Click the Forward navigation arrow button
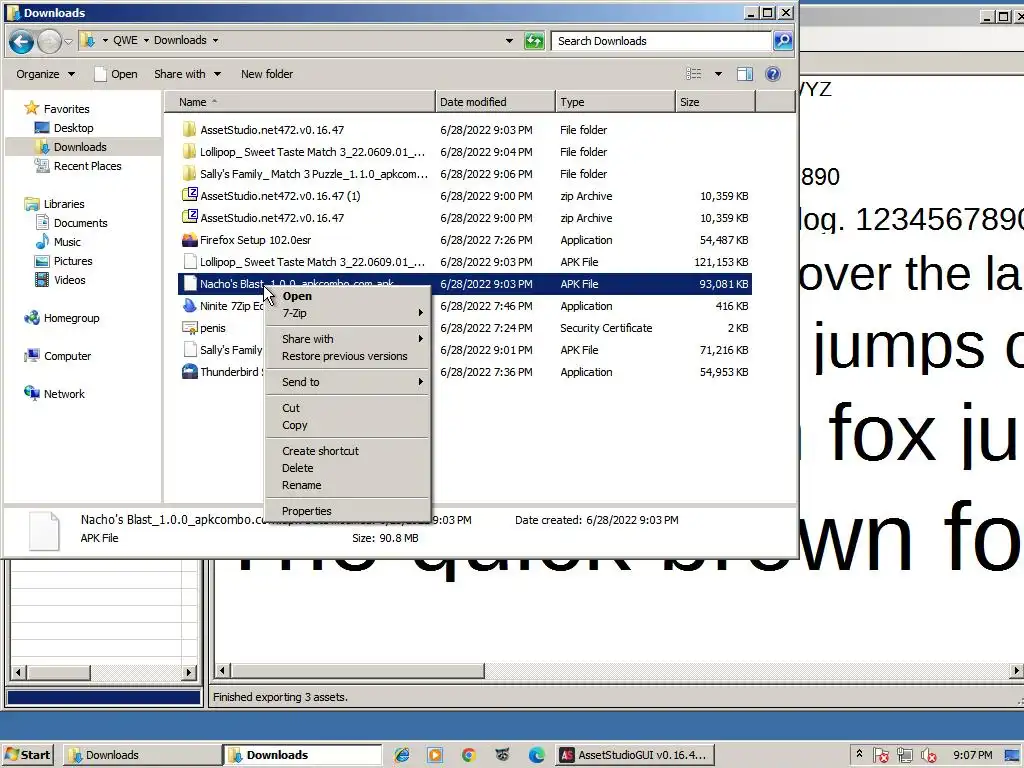This screenshot has height=768, width=1024. [49, 42]
